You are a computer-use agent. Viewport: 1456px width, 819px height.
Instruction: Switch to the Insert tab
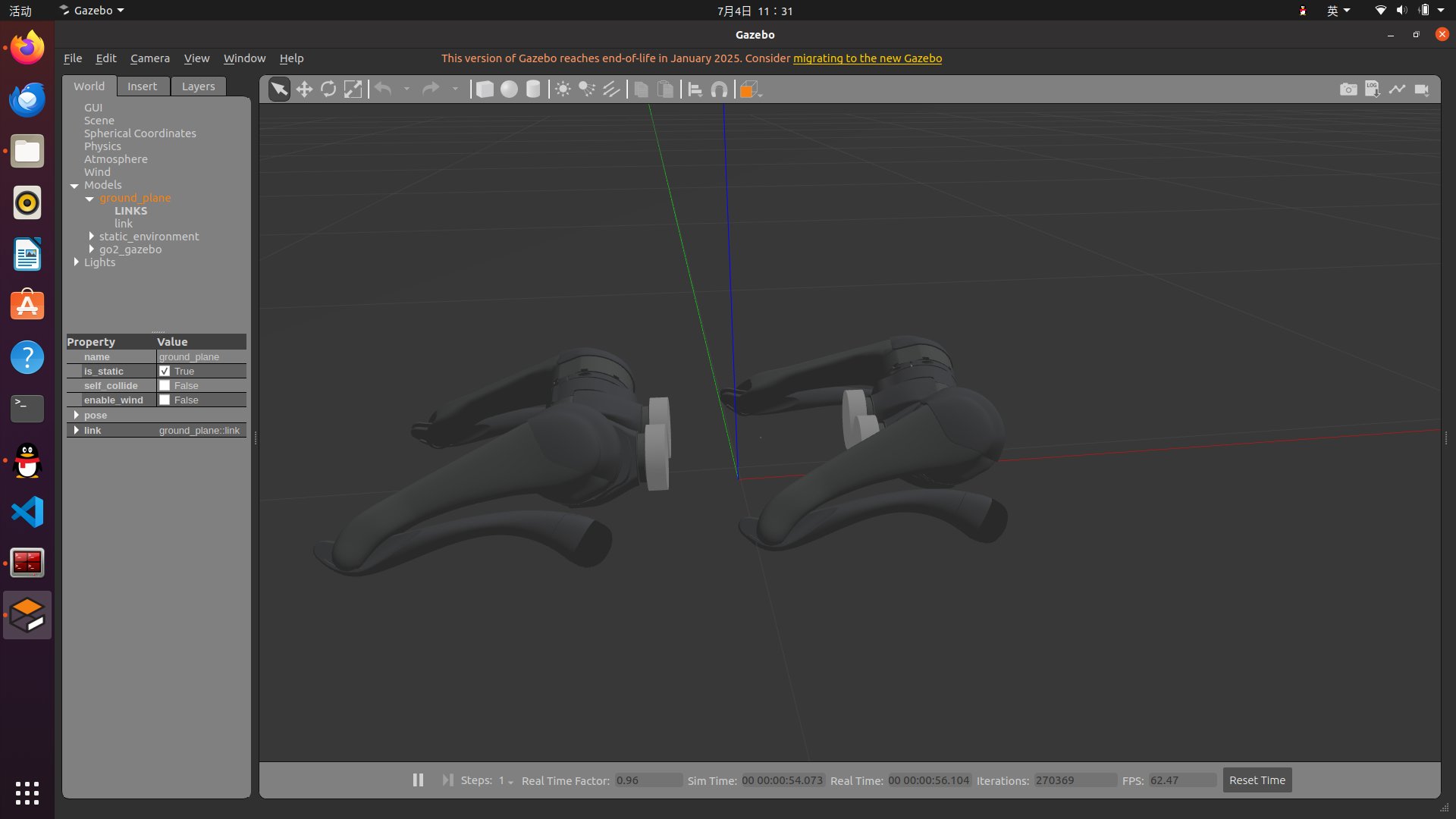pyautogui.click(x=142, y=86)
